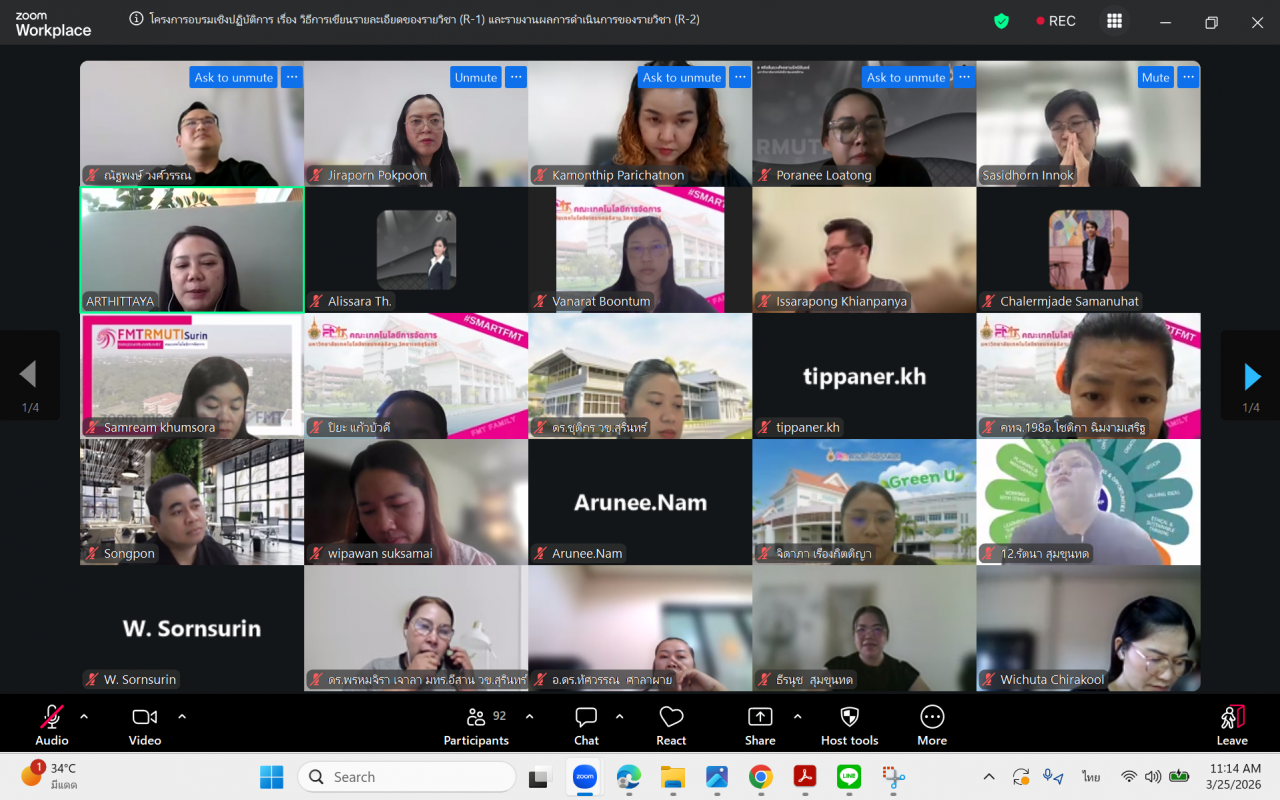Open three-dot menu on Sasidhorn Innok's video

[1188, 77]
